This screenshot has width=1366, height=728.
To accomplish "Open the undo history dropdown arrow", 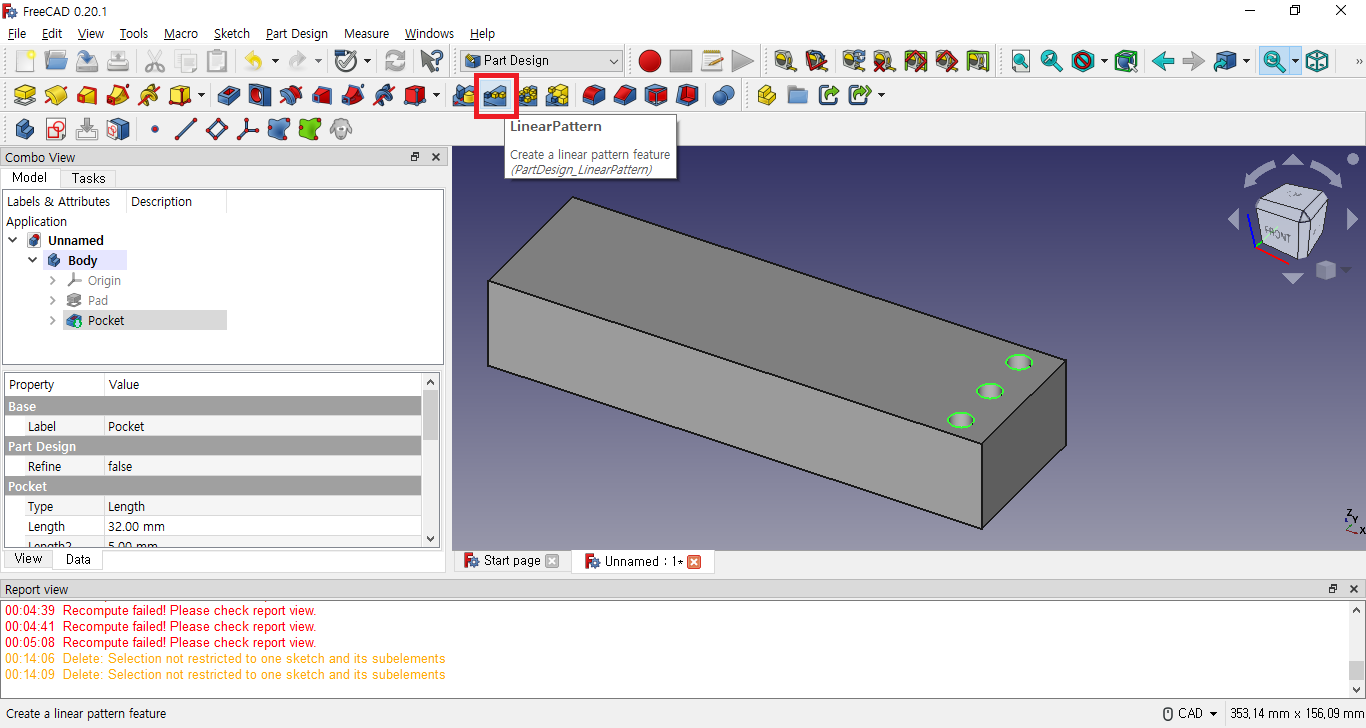I will tap(274, 61).
